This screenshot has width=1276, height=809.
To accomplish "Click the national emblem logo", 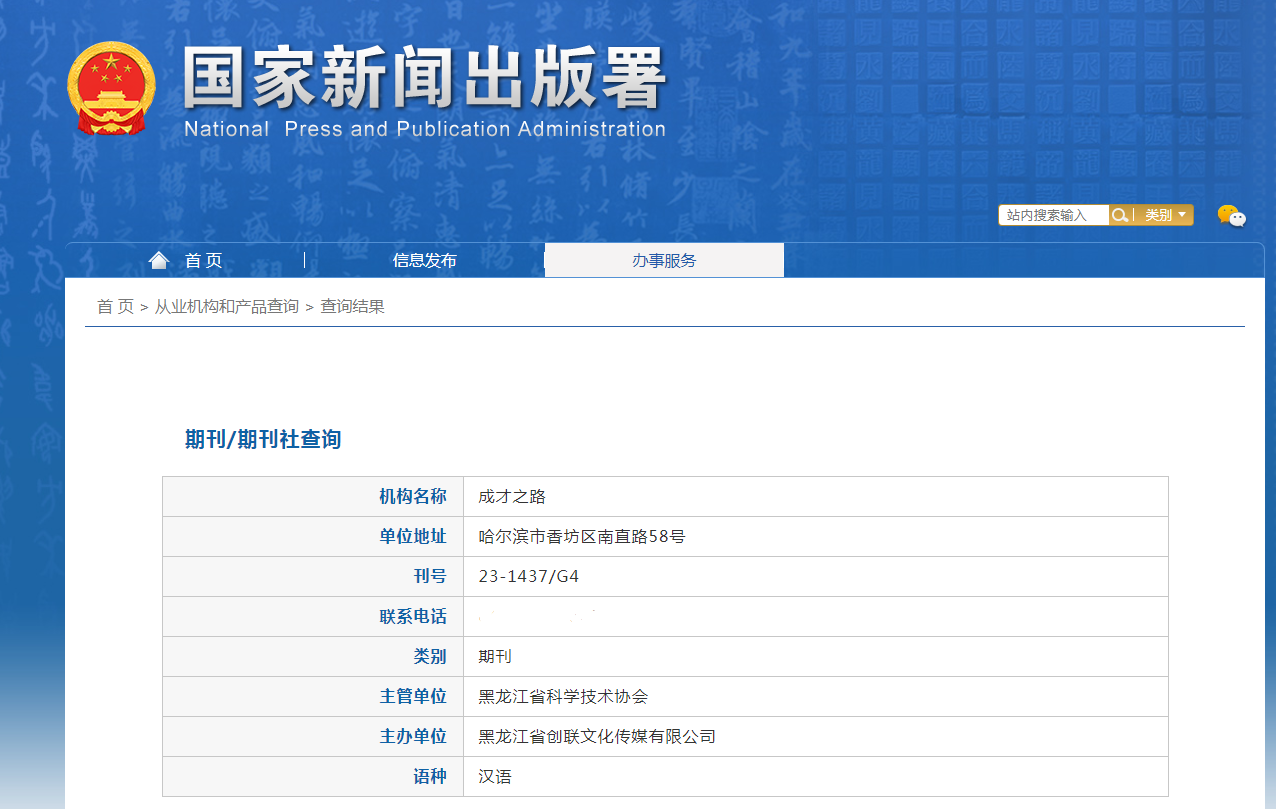I will pyautogui.click(x=111, y=88).
